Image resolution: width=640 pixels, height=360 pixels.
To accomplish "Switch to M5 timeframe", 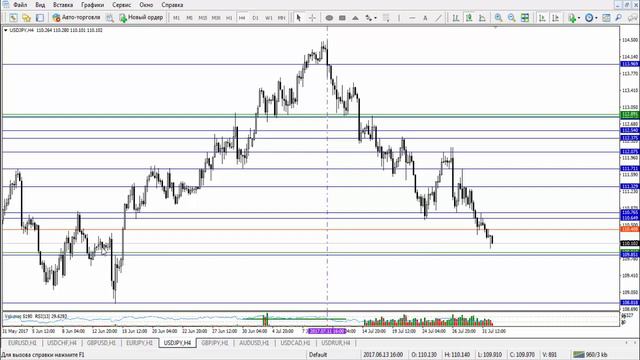I will tap(189, 18).
